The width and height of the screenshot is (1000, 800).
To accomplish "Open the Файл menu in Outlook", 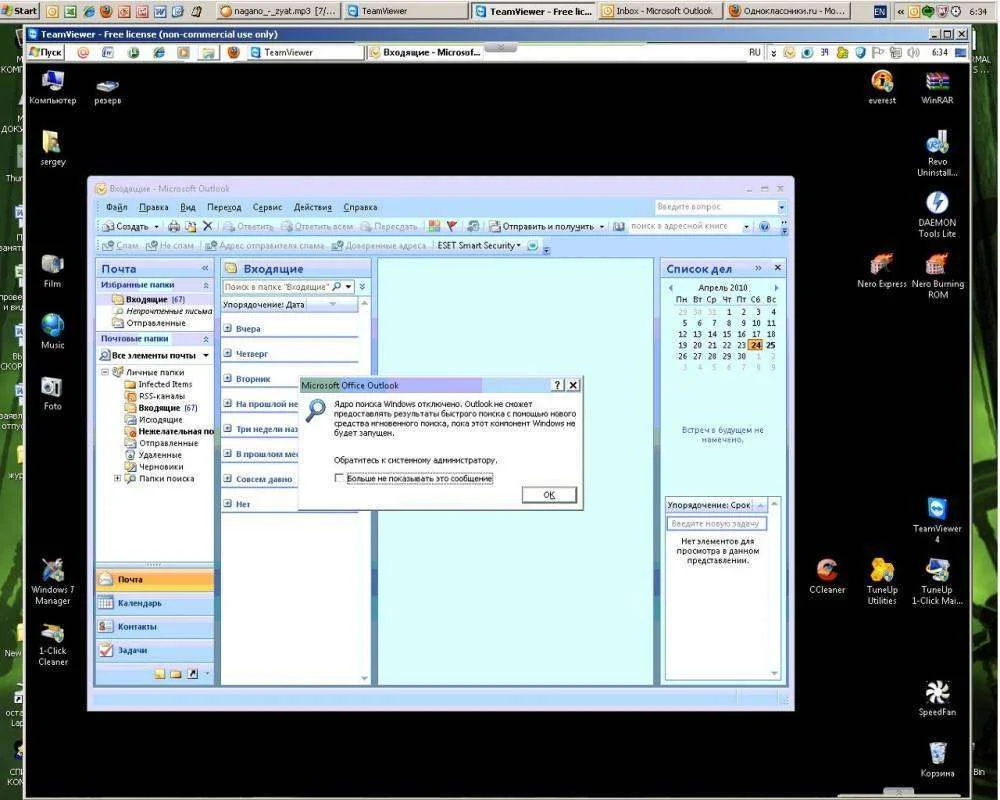I will (x=116, y=207).
